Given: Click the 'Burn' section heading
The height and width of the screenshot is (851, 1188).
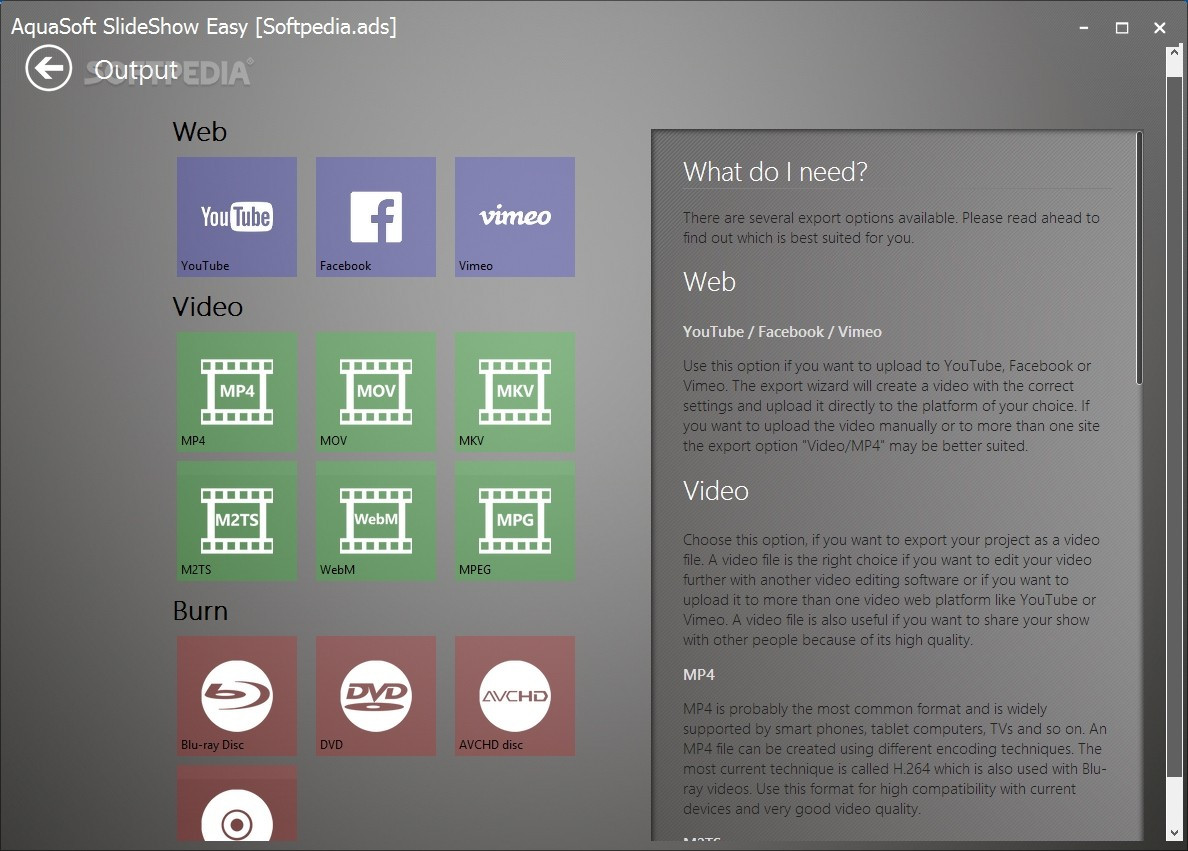Looking at the screenshot, I should pos(200,611).
